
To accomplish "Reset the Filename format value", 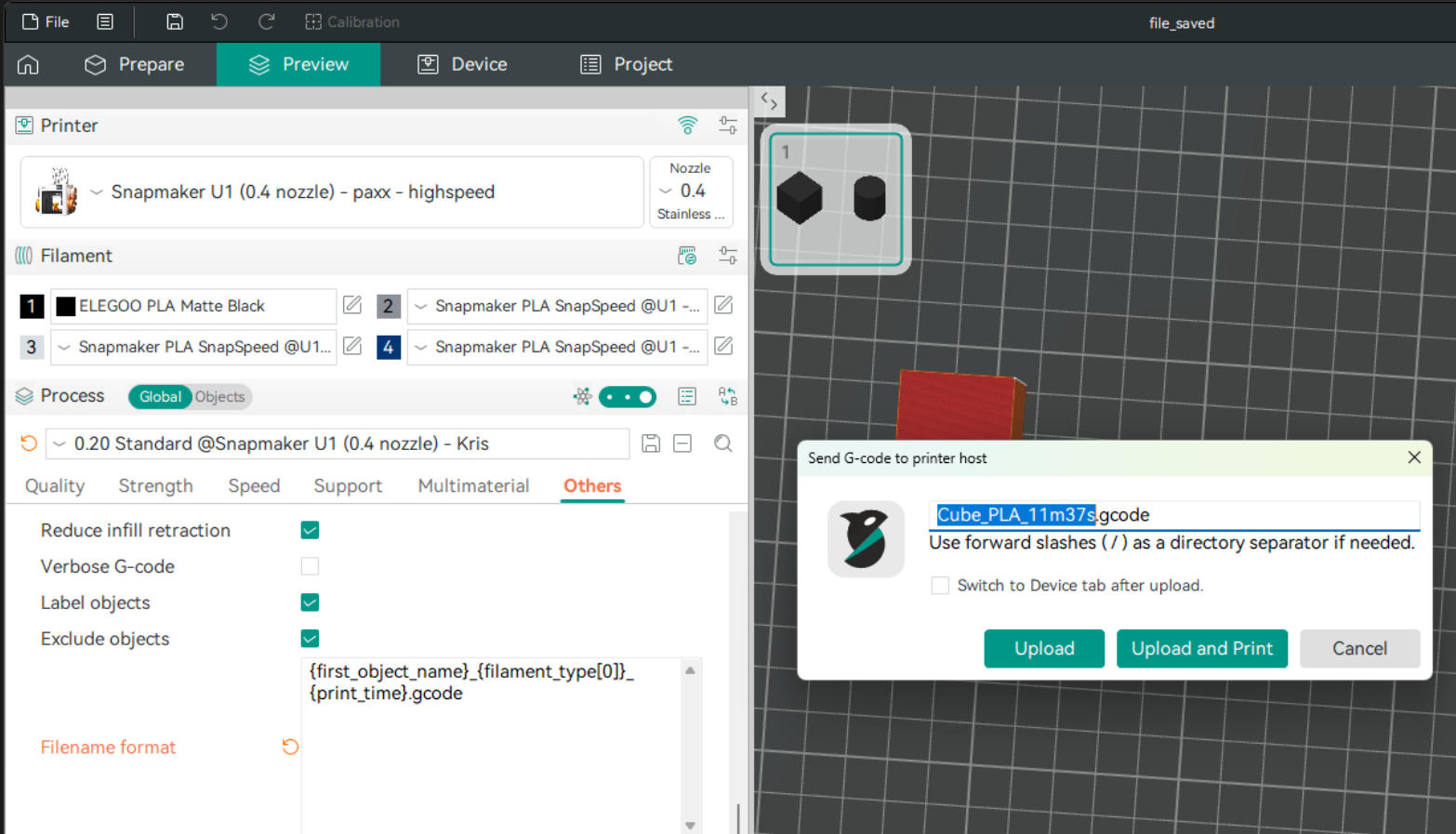I will coord(290,747).
